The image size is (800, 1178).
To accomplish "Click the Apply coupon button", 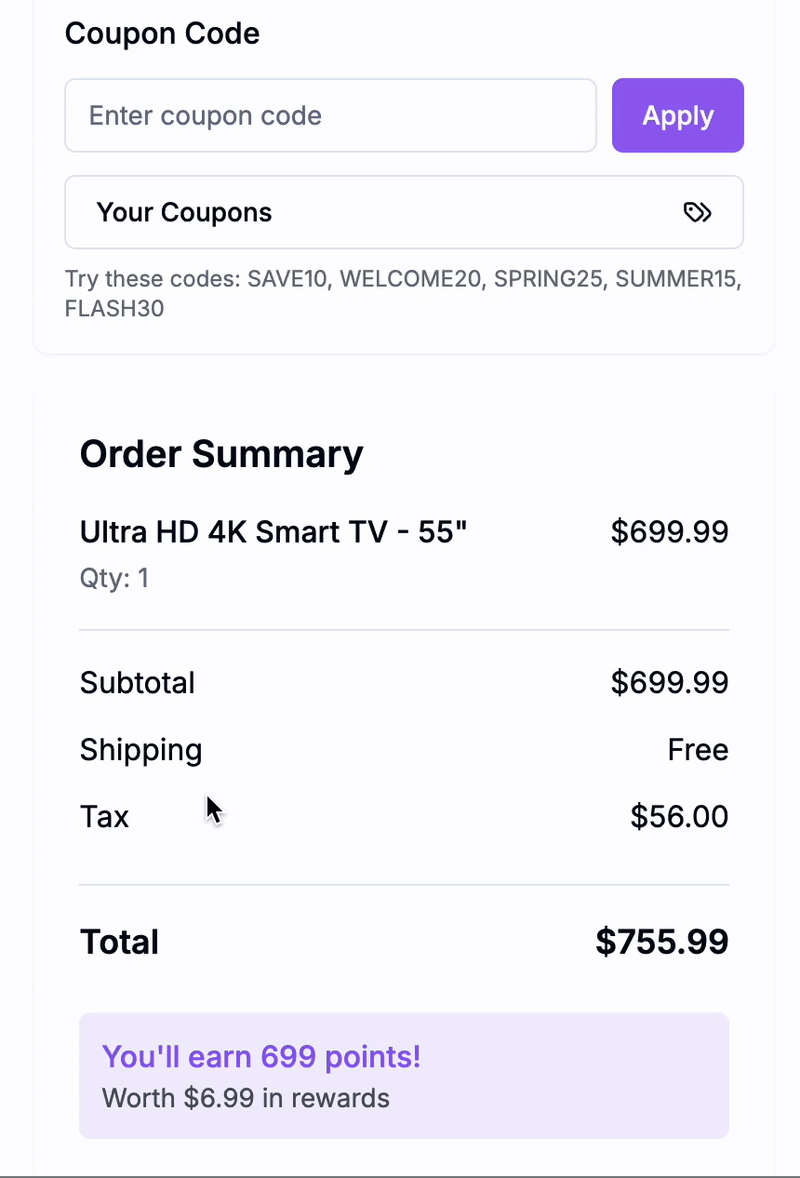I will 677,115.
